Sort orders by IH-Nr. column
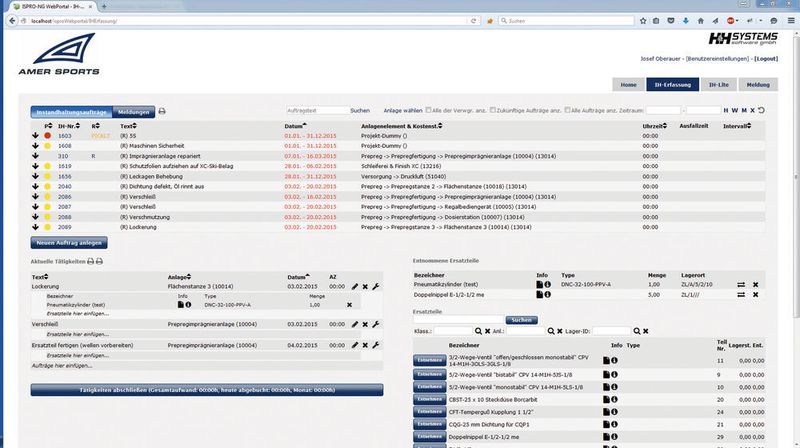This screenshot has width=800, height=448. [71, 126]
